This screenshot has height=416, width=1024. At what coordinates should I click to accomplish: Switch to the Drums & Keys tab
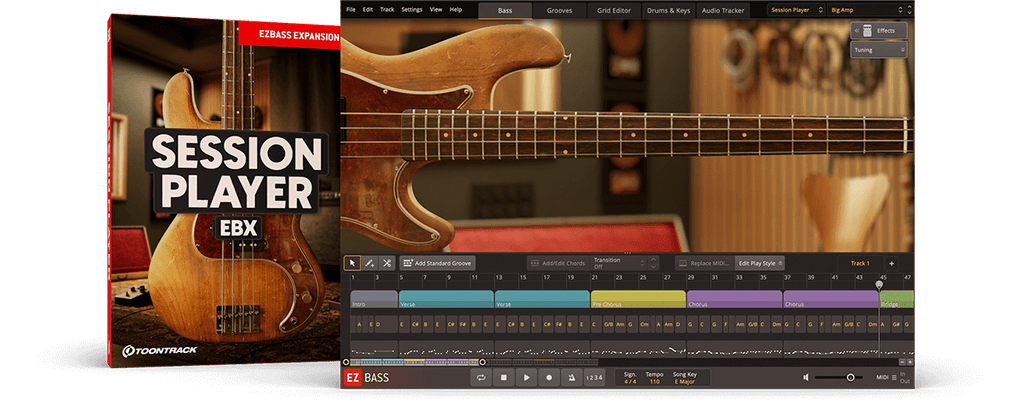click(x=668, y=10)
